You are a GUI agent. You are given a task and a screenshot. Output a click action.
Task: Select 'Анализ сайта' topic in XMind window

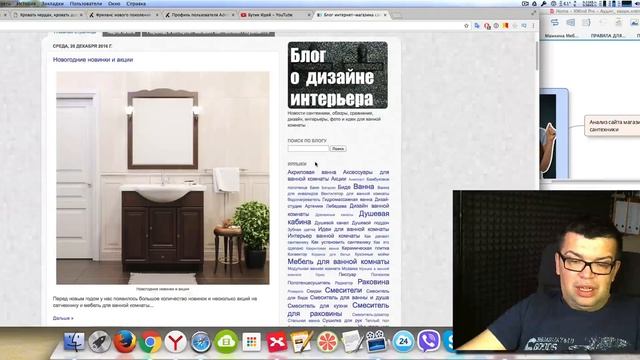pos(614,126)
